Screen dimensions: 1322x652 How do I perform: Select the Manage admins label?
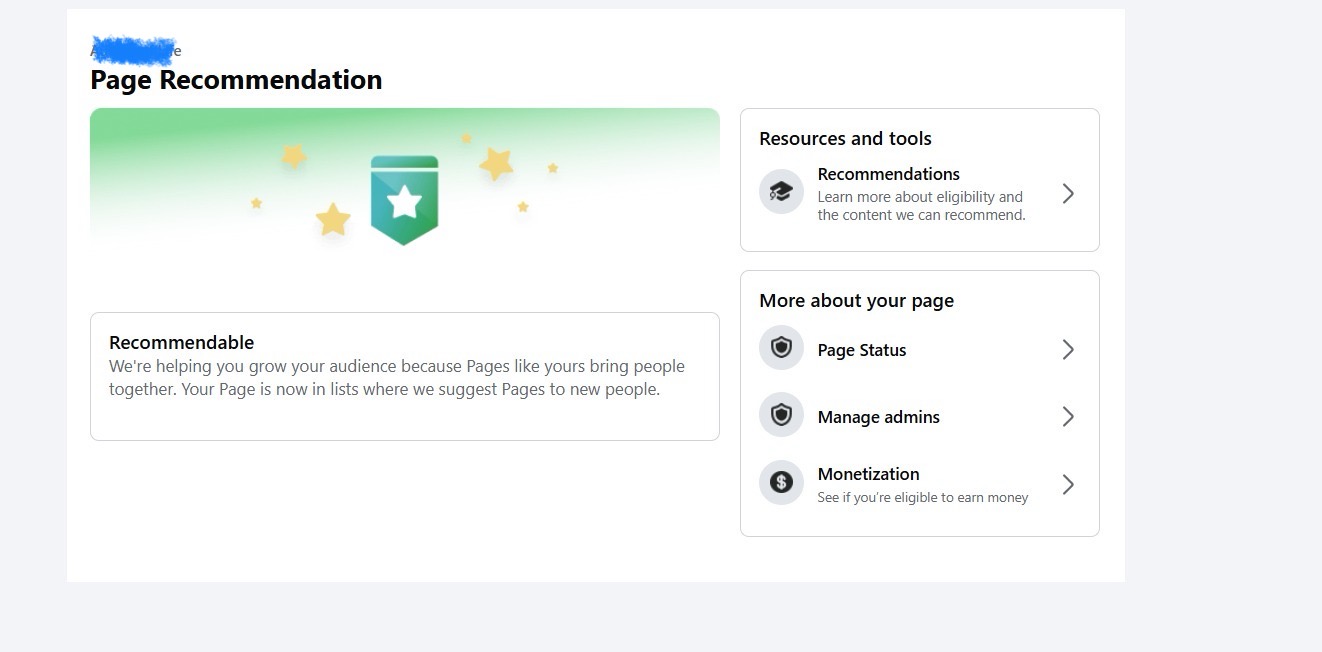(878, 417)
